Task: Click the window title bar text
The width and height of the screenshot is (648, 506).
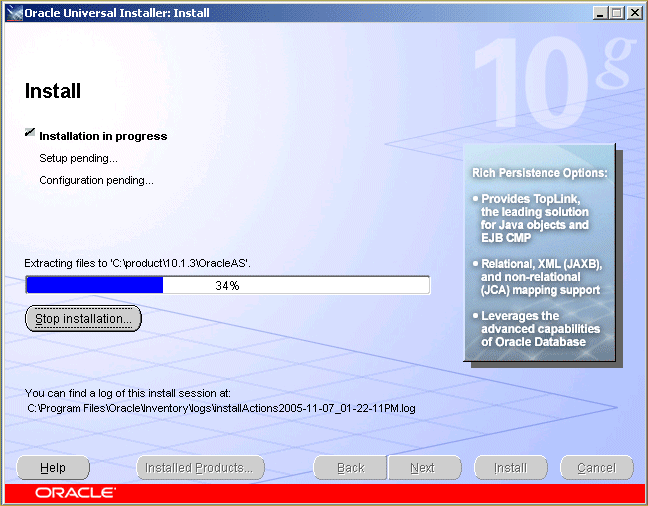Action: pyautogui.click(x=117, y=13)
